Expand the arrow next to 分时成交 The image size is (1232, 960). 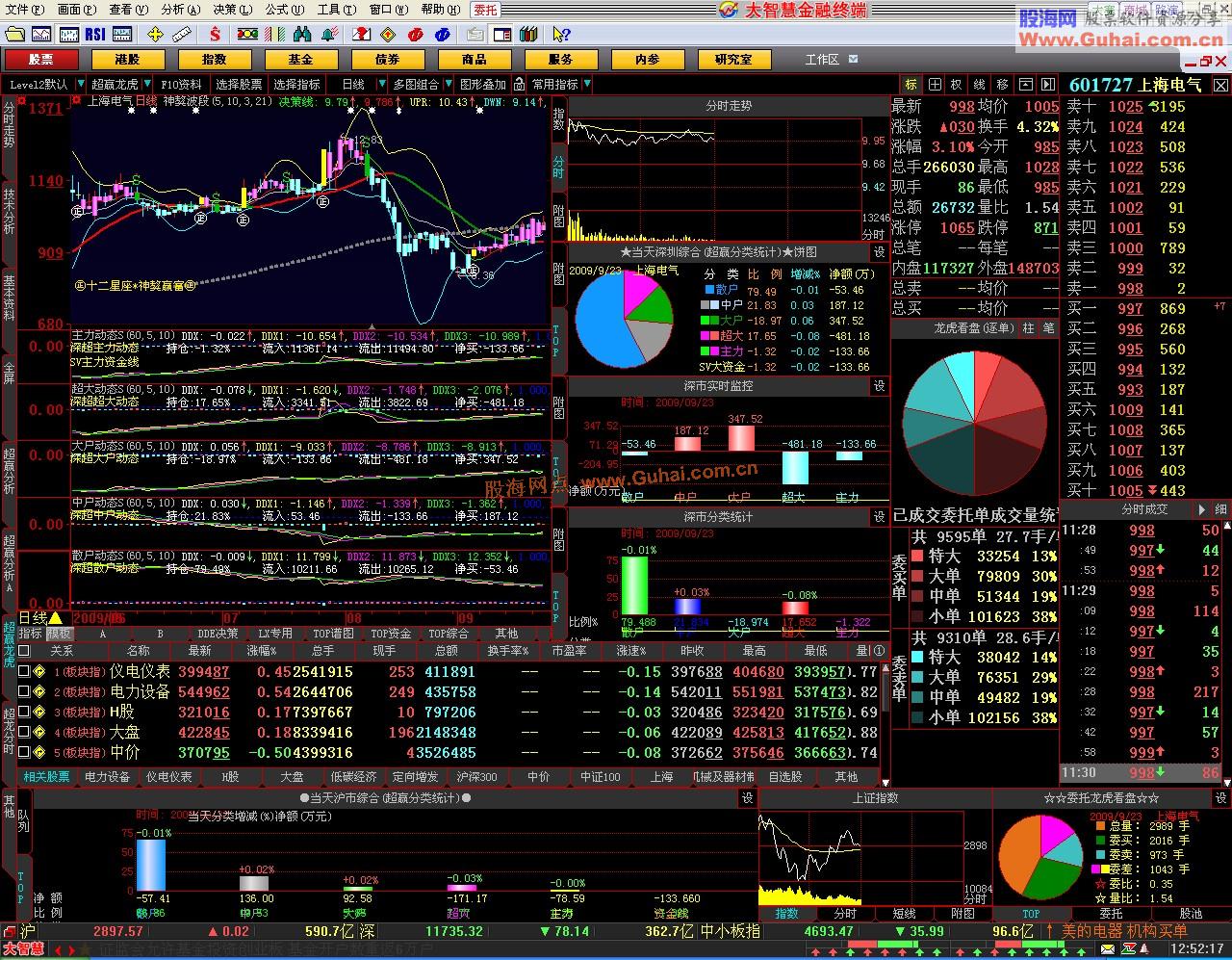1201,509
